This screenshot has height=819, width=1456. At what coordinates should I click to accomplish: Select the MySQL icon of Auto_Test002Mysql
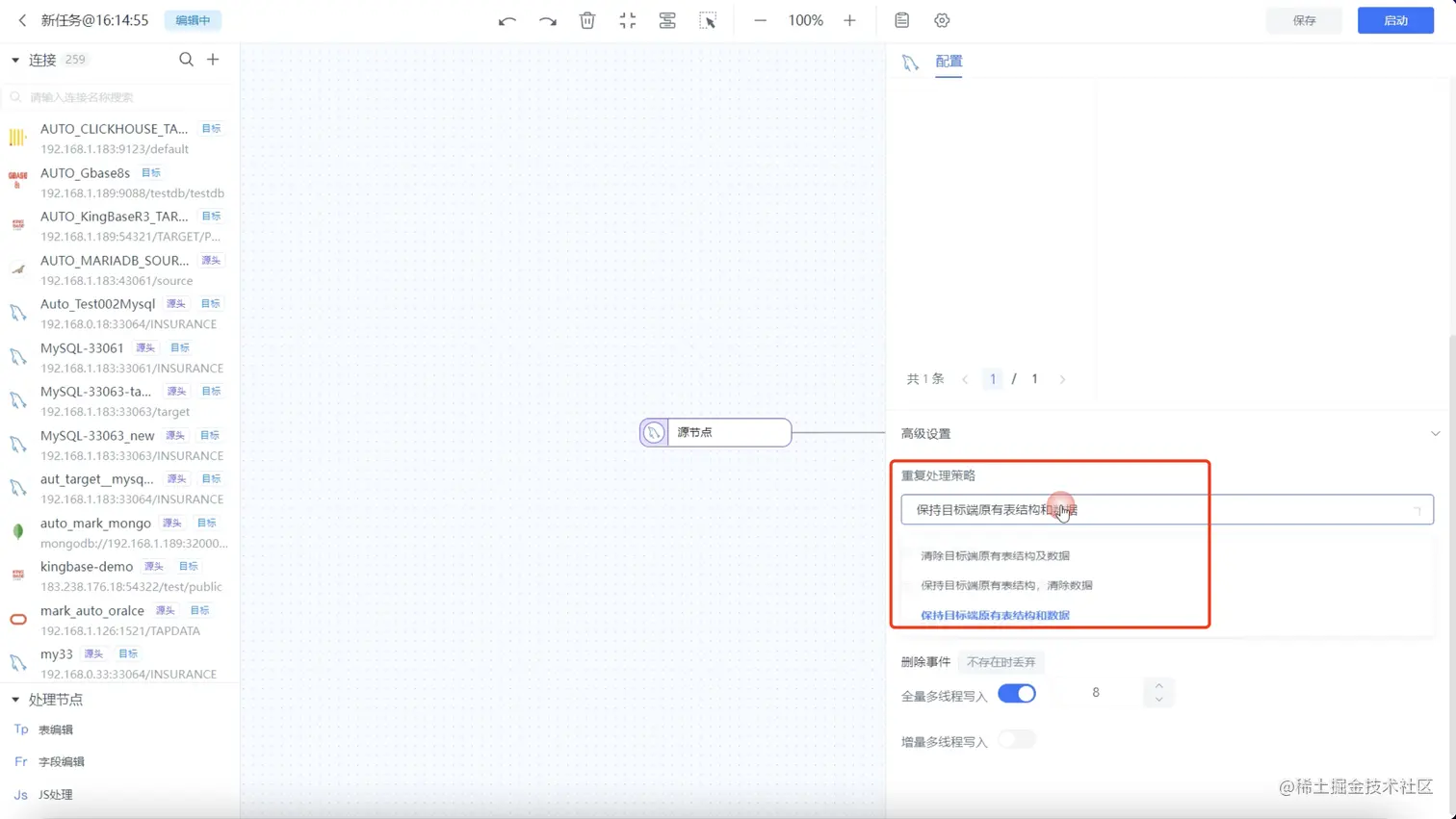(x=17, y=313)
